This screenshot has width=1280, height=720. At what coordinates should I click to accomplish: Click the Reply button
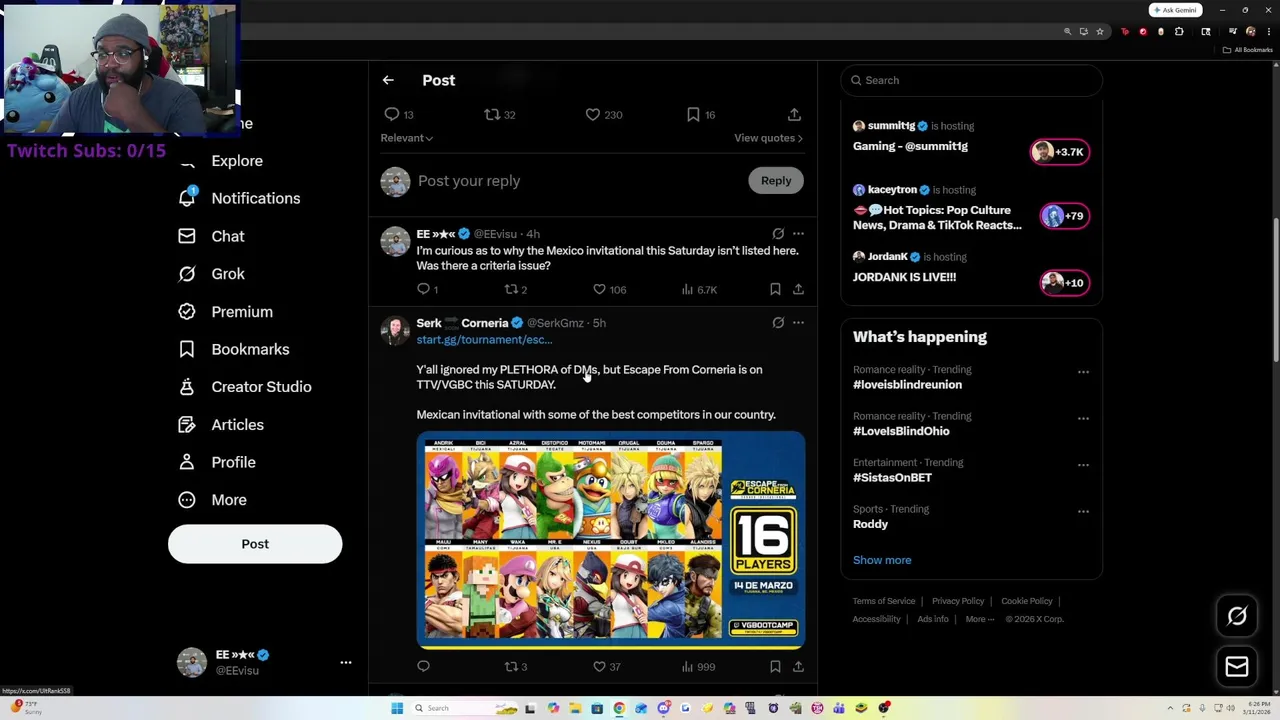(x=776, y=181)
